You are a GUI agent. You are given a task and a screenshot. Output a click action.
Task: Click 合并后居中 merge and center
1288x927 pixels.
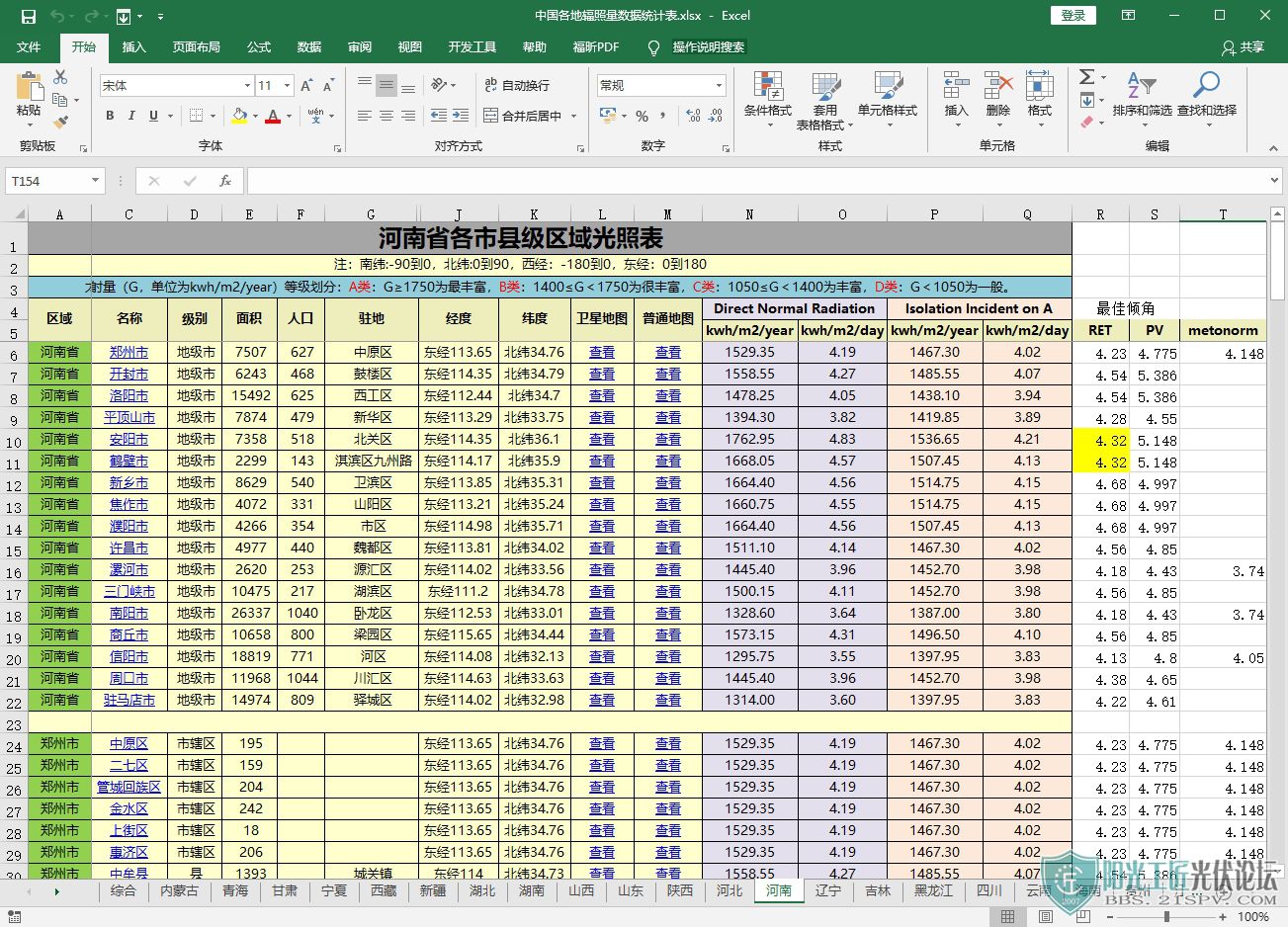(522, 116)
